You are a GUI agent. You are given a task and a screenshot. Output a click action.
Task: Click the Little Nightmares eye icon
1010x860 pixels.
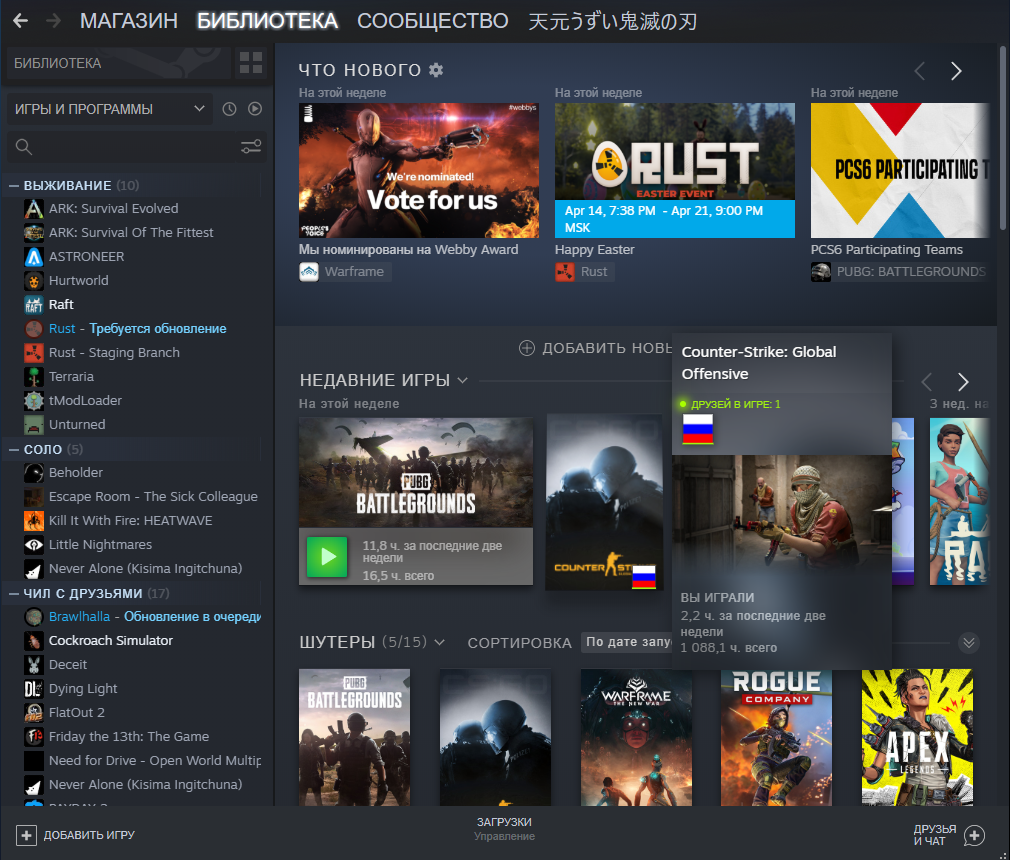click(33, 545)
